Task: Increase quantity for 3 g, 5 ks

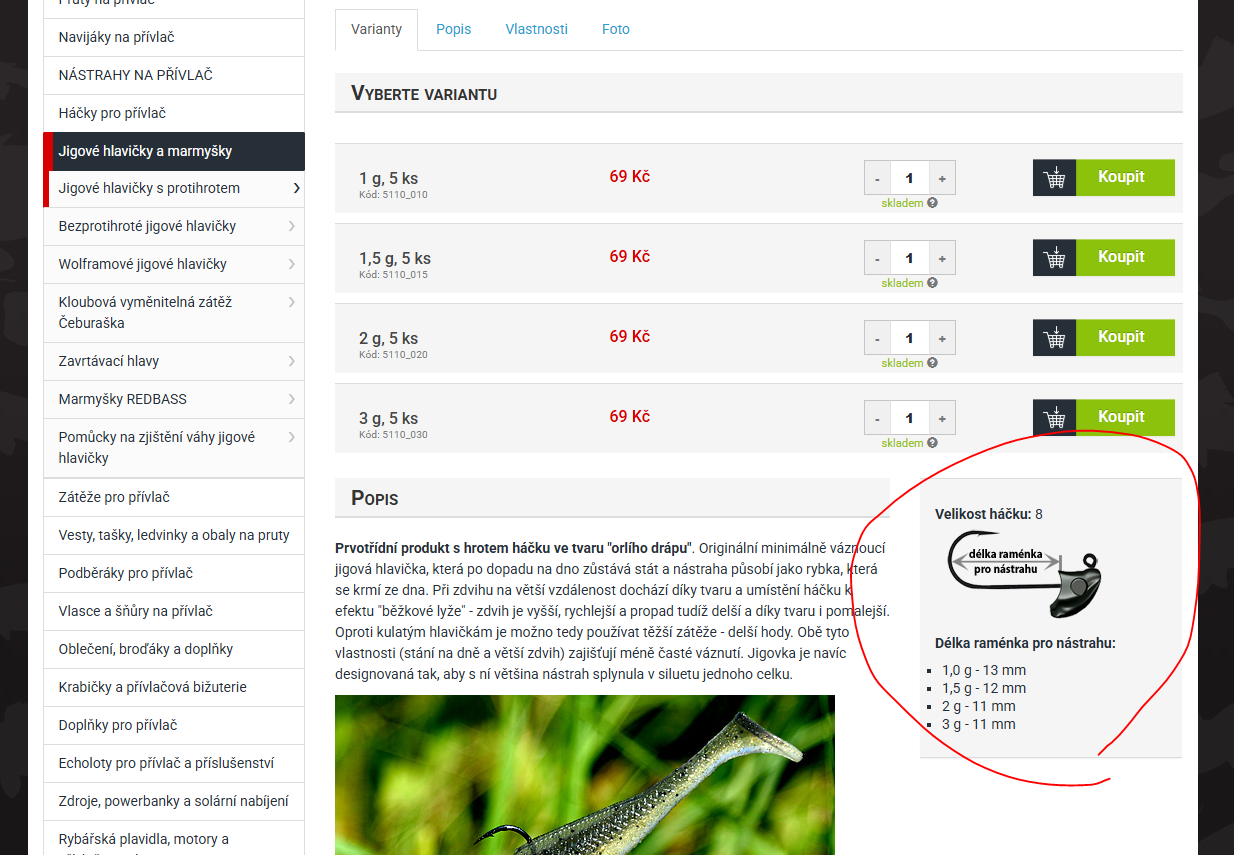Action: [942, 418]
